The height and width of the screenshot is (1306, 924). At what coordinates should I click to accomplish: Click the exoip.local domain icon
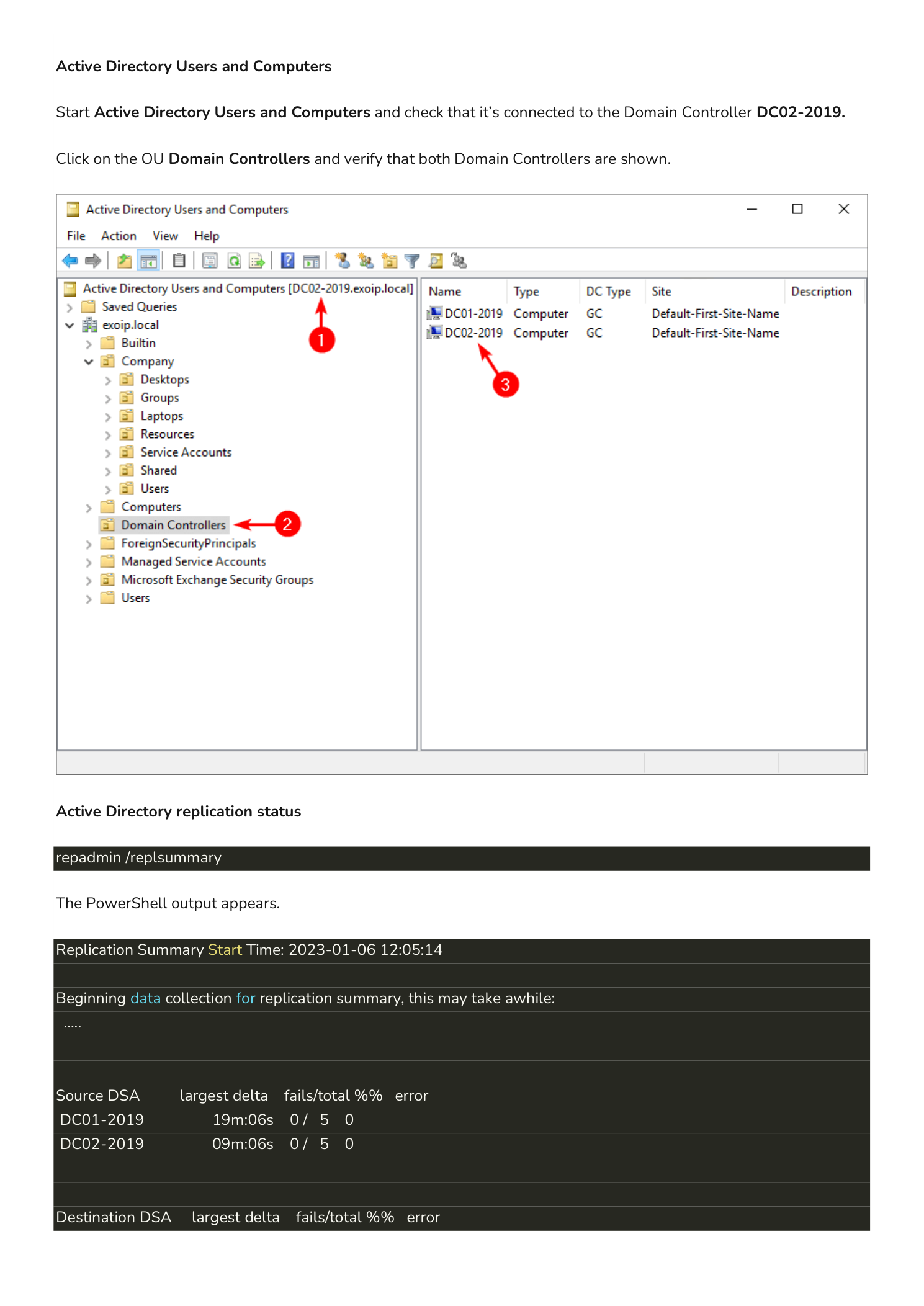(x=90, y=325)
